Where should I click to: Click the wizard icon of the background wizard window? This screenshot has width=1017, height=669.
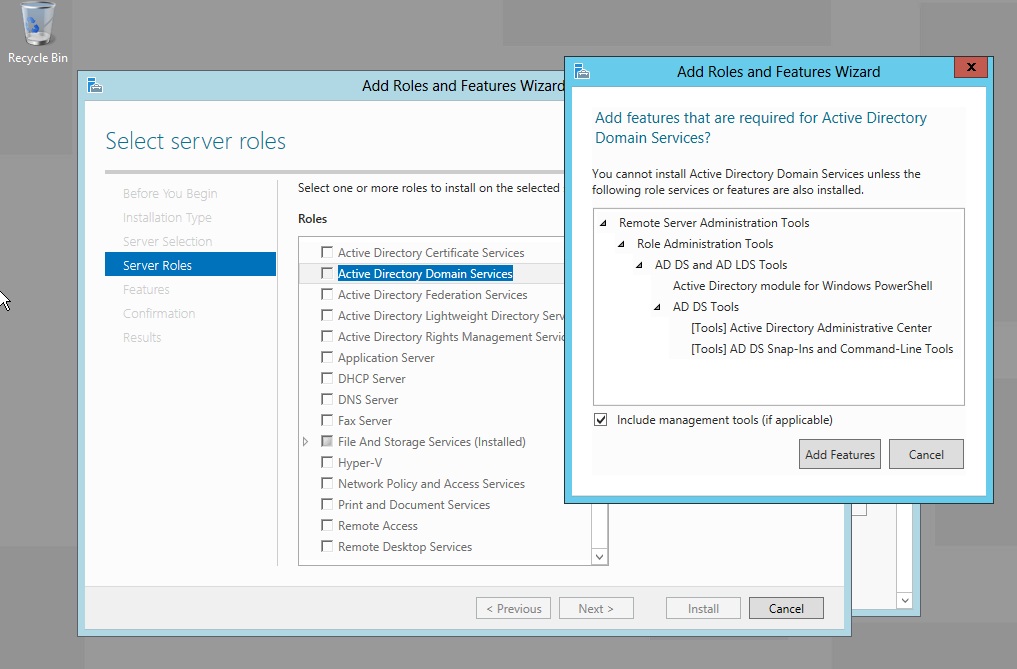point(95,86)
